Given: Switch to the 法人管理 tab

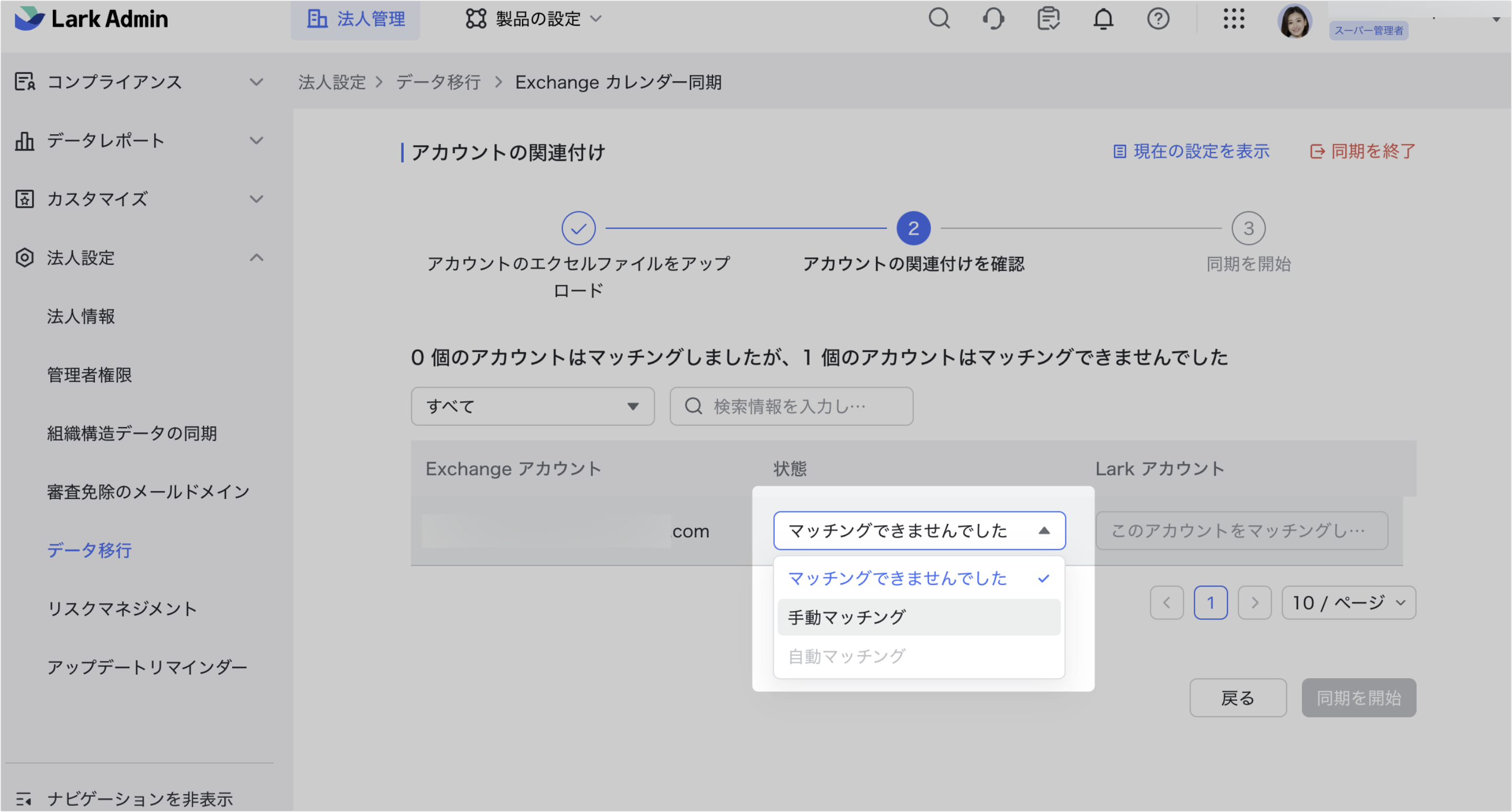Looking at the screenshot, I should click(355, 19).
